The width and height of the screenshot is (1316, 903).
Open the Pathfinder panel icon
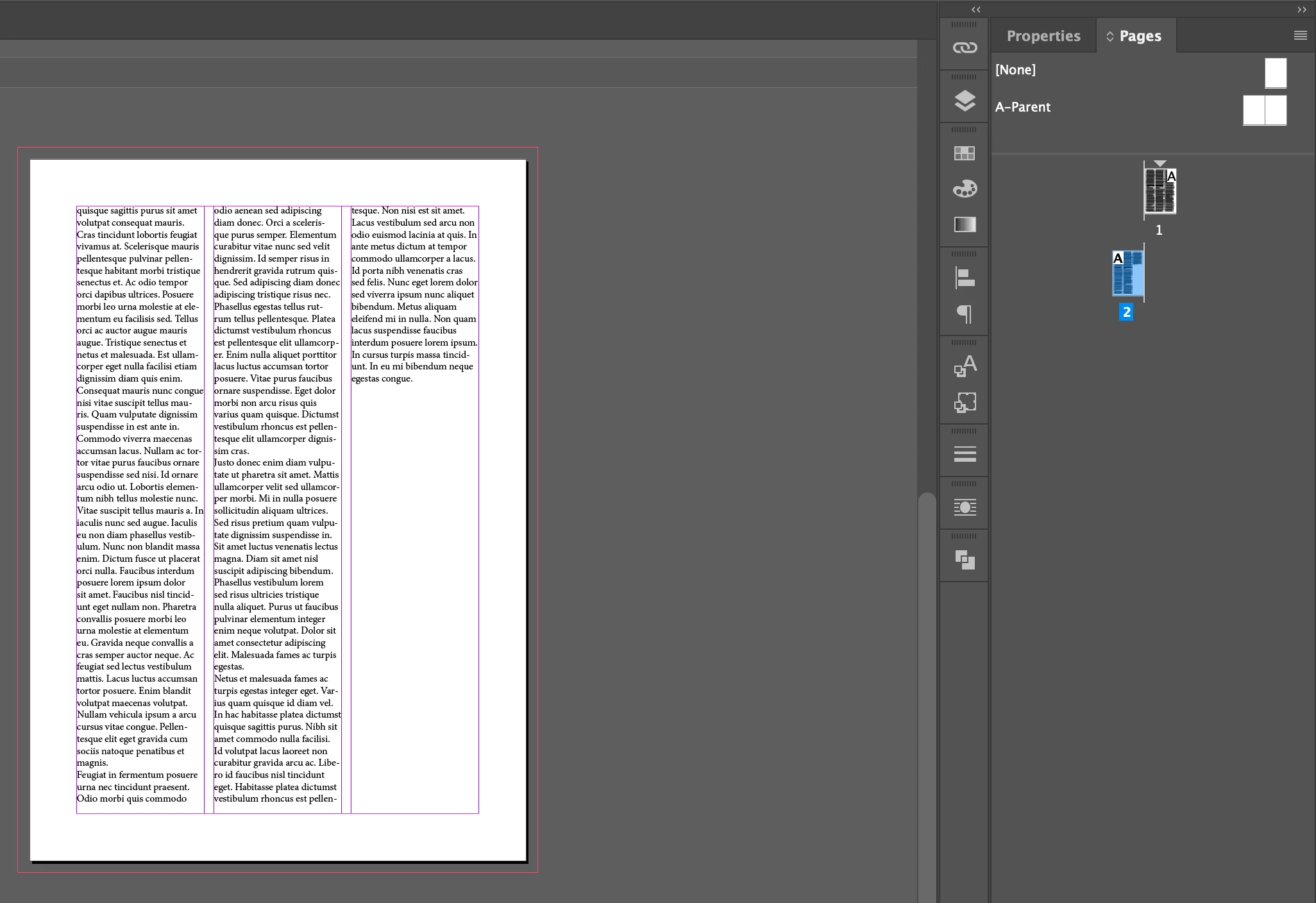[x=965, y=560]
